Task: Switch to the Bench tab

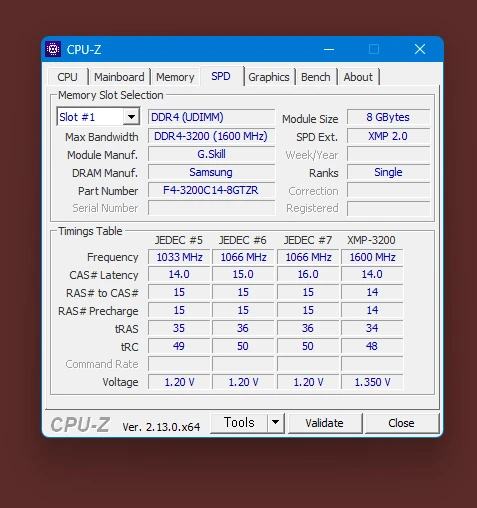Action: (316, 77)
